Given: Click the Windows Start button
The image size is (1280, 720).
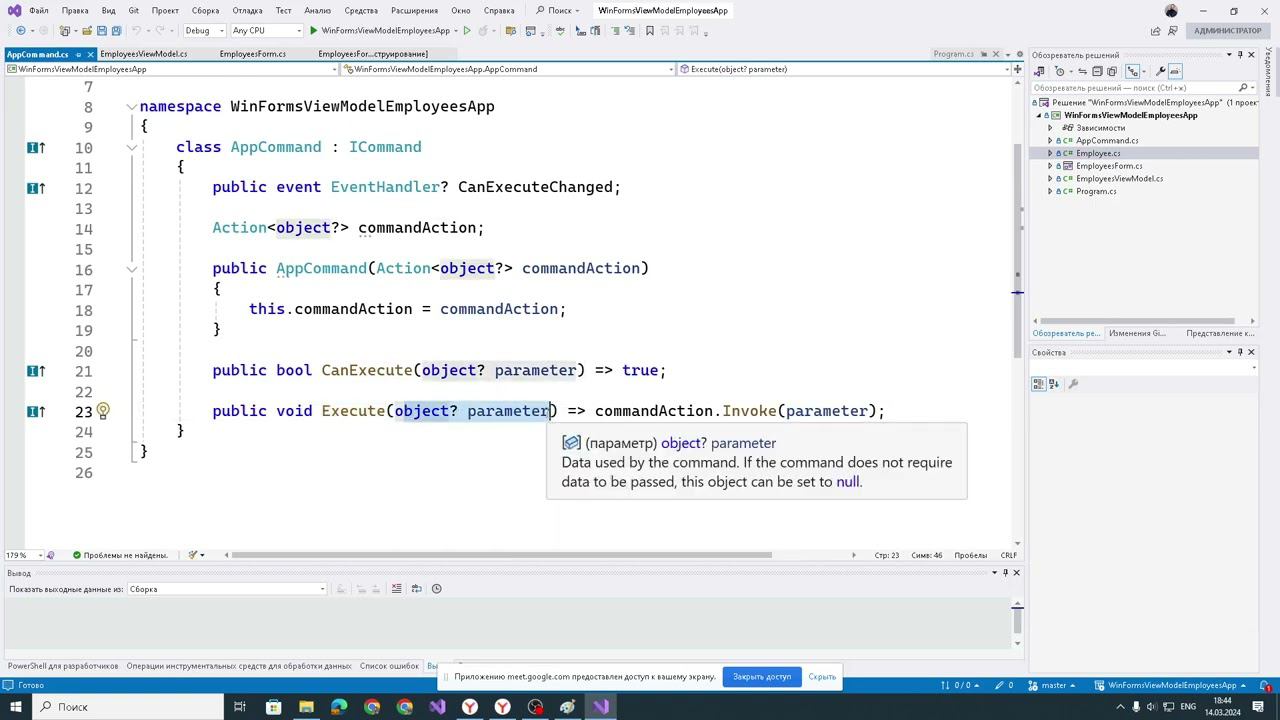Looking at the screenshot, I should tap(15, 707).
